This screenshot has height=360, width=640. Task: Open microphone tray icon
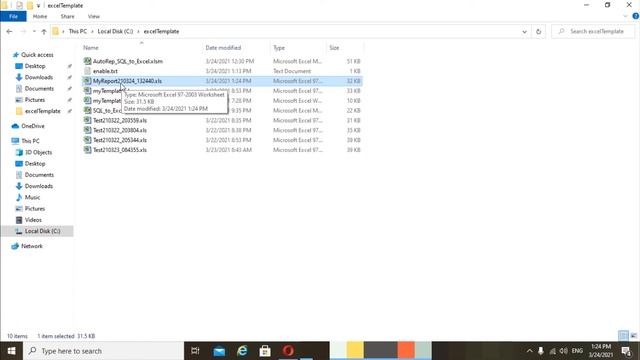(541, 351)
